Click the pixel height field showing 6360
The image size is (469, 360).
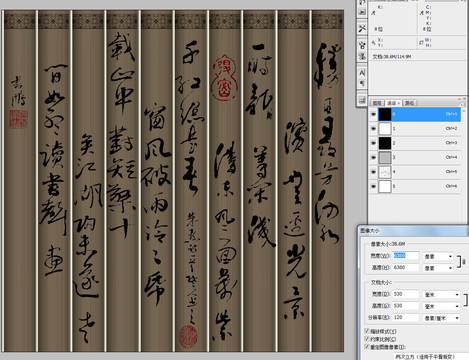(406, 267)
